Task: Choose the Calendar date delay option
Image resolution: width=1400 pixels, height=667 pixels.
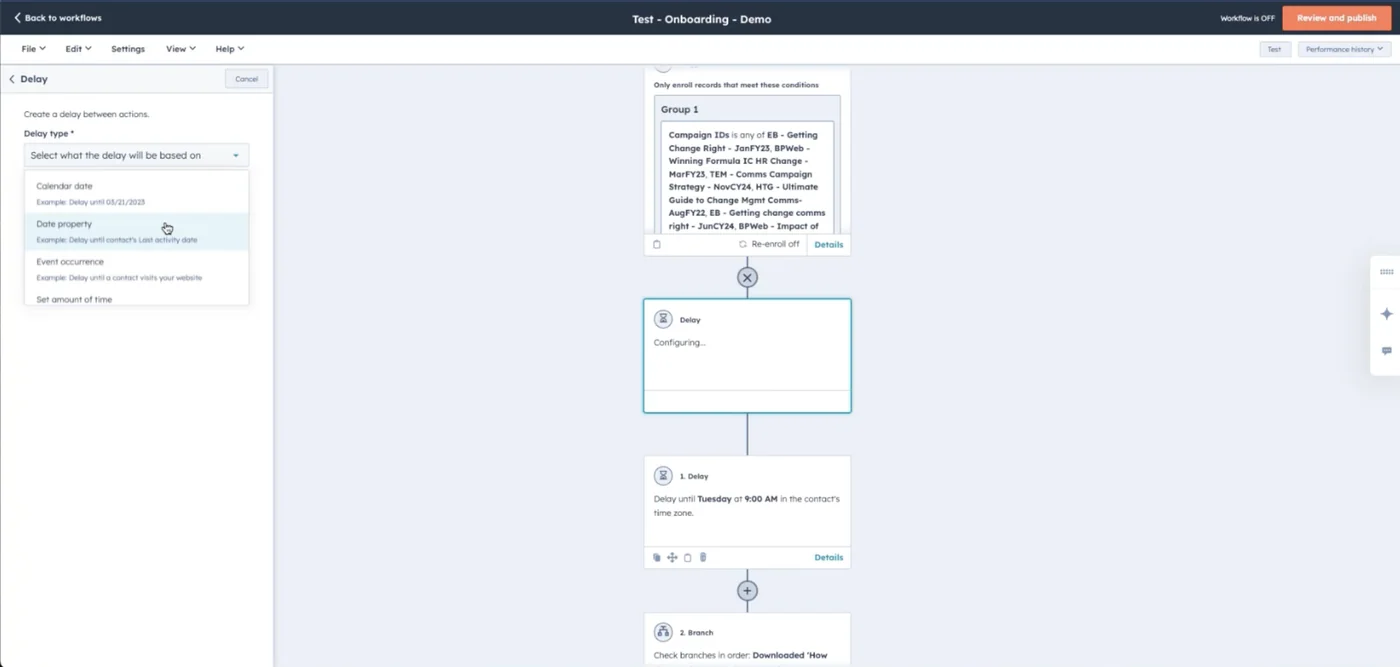Action: (136, 193)
